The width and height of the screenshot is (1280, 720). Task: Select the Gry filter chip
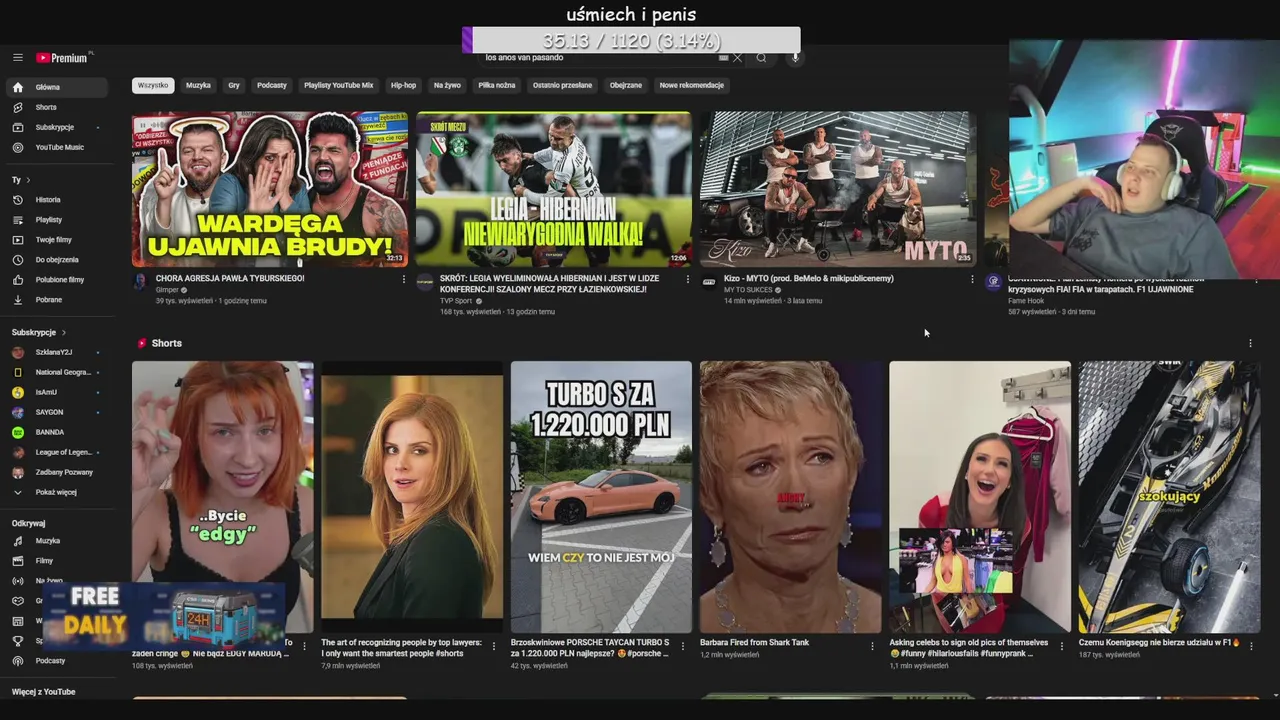click(x=234, y=85)
